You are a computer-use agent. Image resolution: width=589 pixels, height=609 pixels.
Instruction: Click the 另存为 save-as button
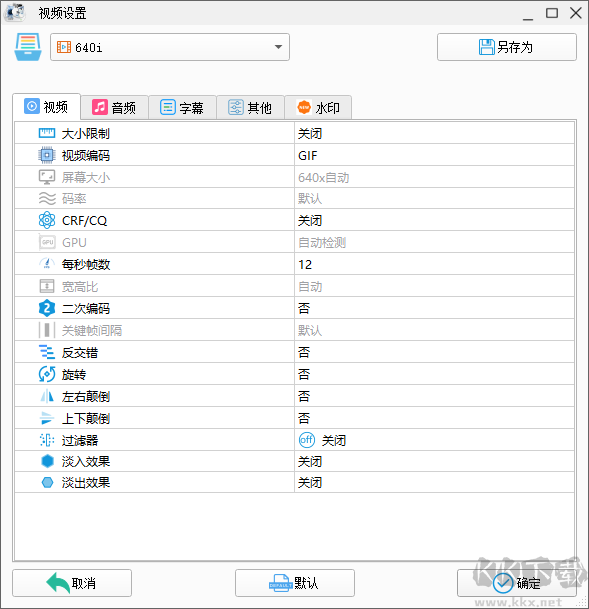[507, 47]
